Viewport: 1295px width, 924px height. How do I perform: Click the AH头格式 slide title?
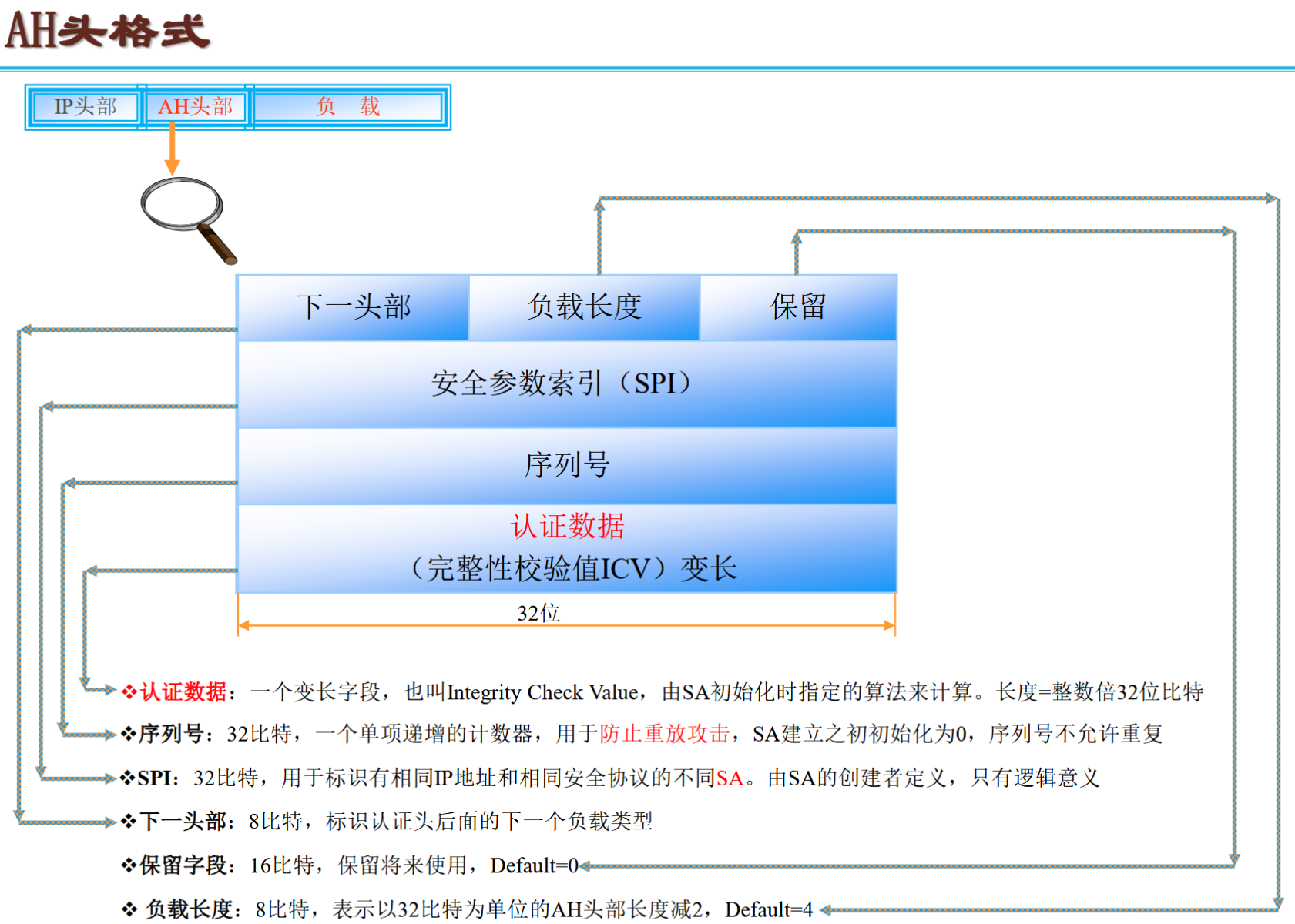[108, 32]
